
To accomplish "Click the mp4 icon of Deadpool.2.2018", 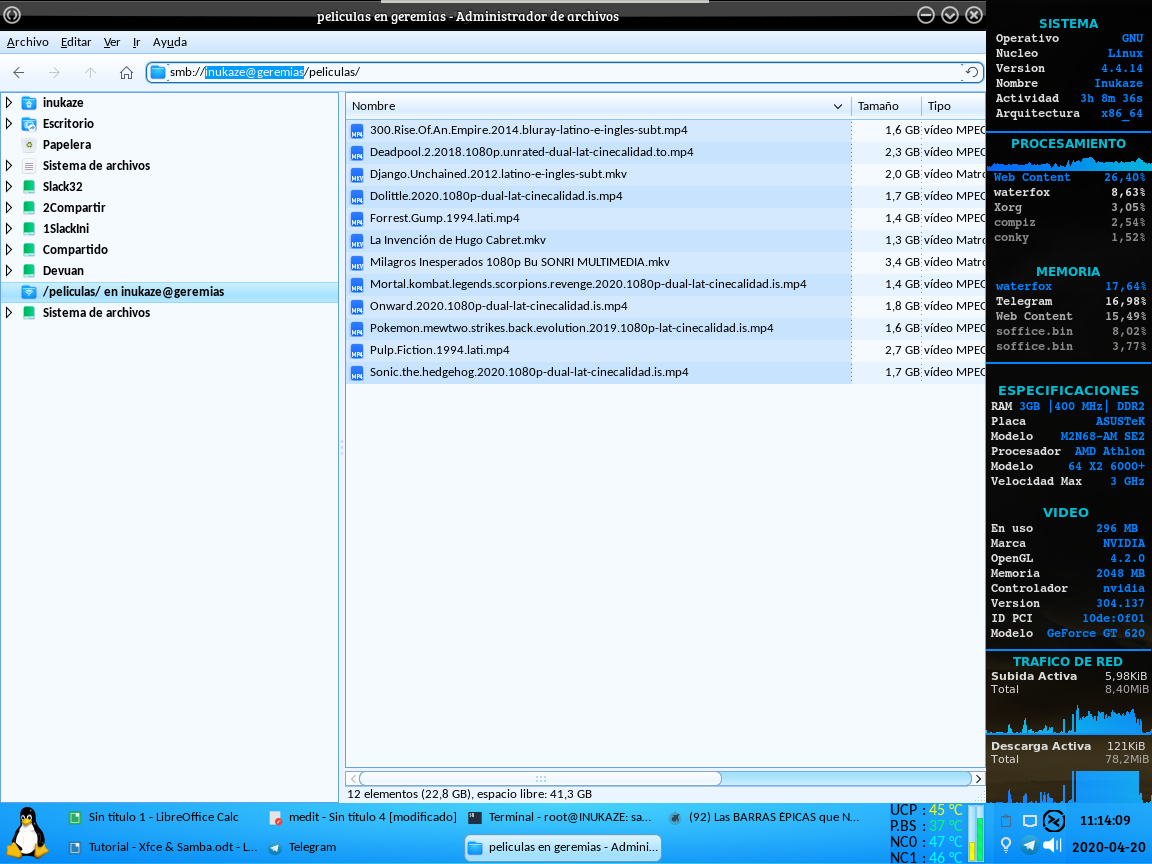I will click(x=357, y=153).
